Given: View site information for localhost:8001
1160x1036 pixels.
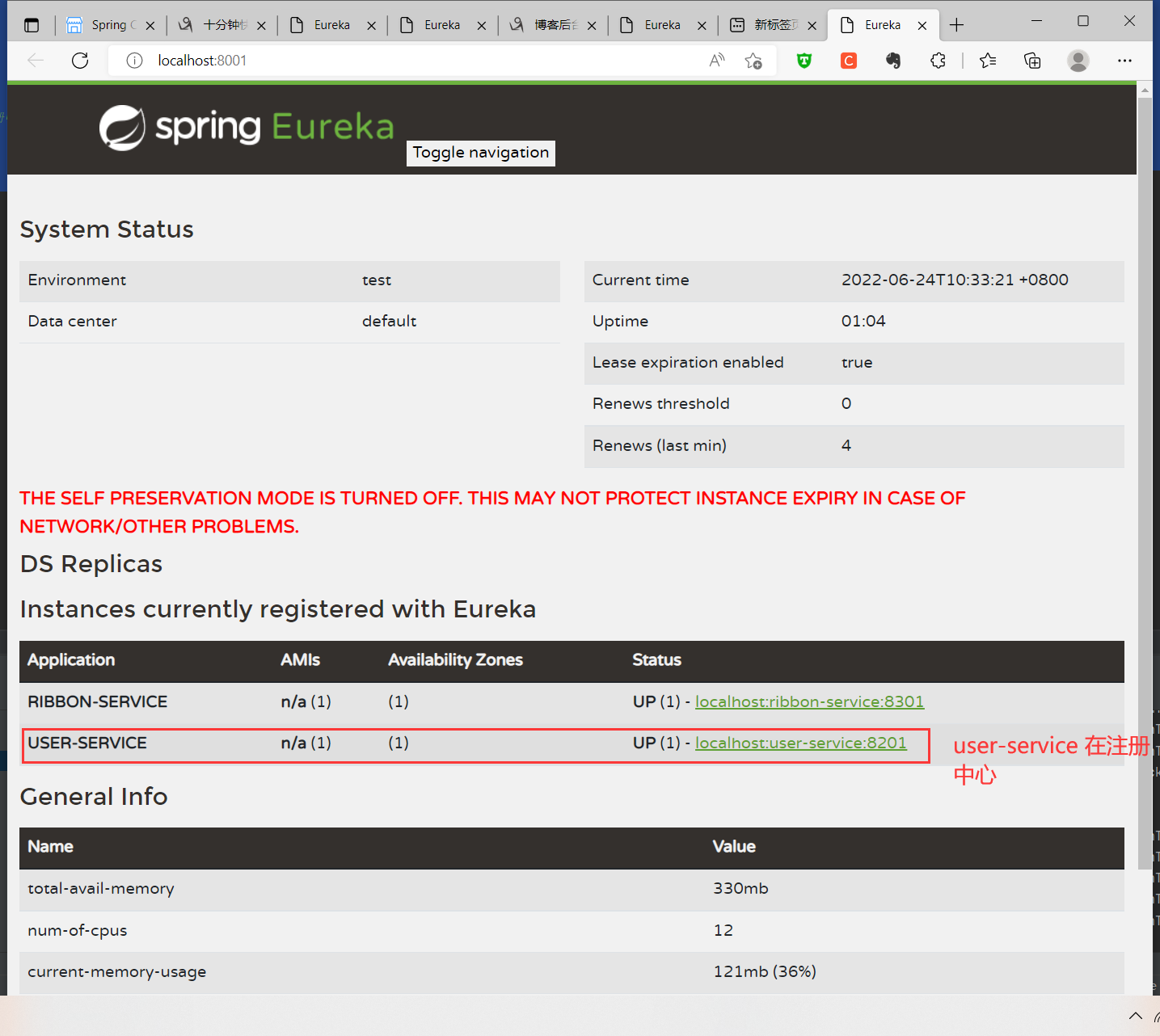Looking at the screenshot, I should pos(134,61).
